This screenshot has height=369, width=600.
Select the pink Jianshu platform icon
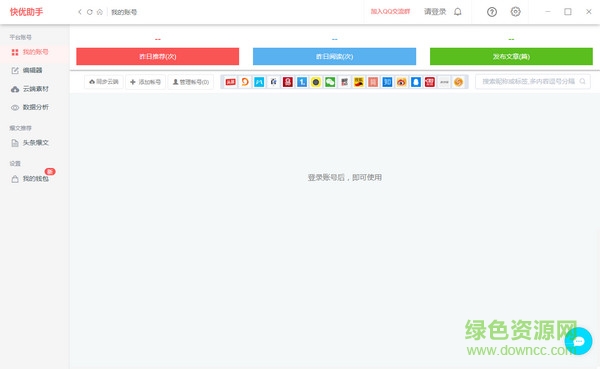tap(373, 82)
